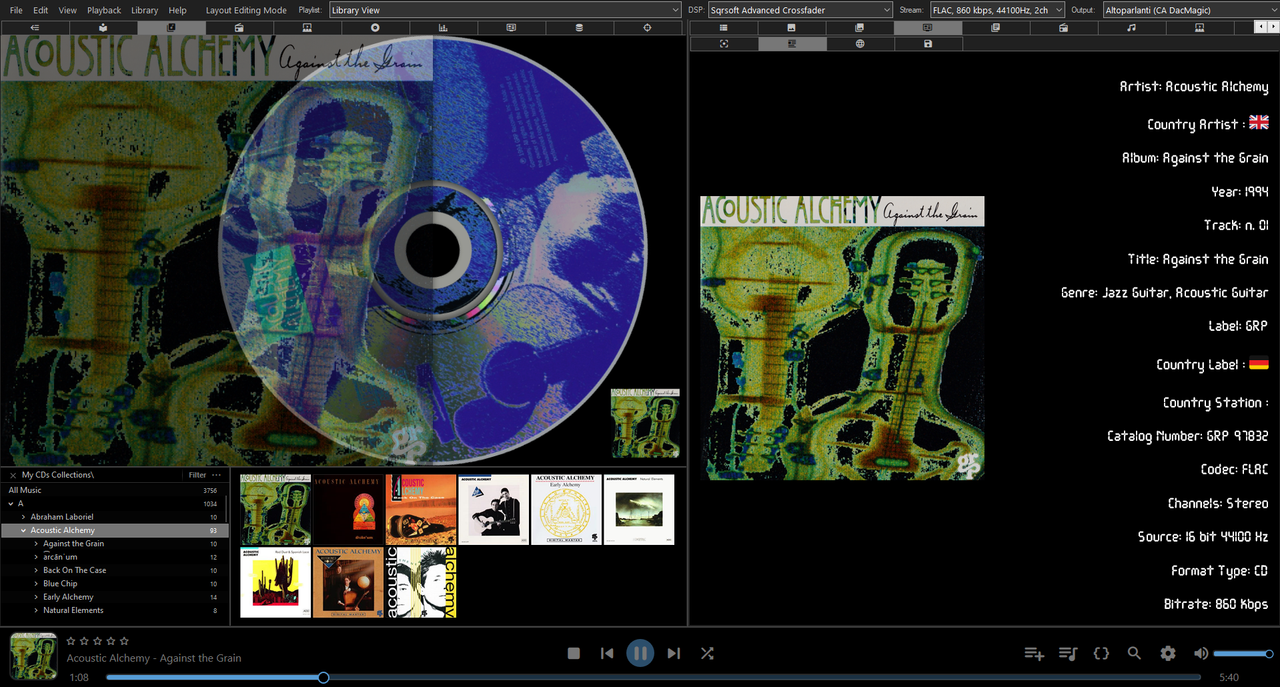Open the File menu
1280x687 pixels.
(x=16, y=10)
